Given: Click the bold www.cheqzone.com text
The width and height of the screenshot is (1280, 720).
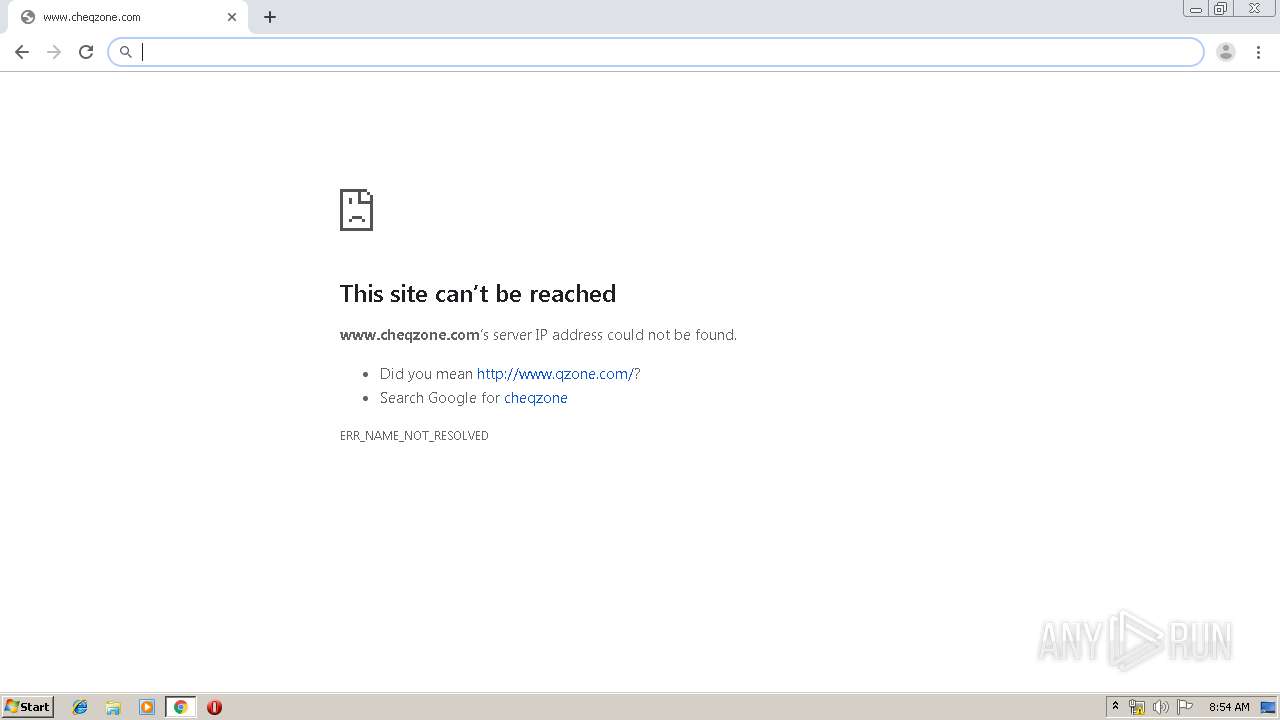Looking at the screenshot, I should [410, 335].
